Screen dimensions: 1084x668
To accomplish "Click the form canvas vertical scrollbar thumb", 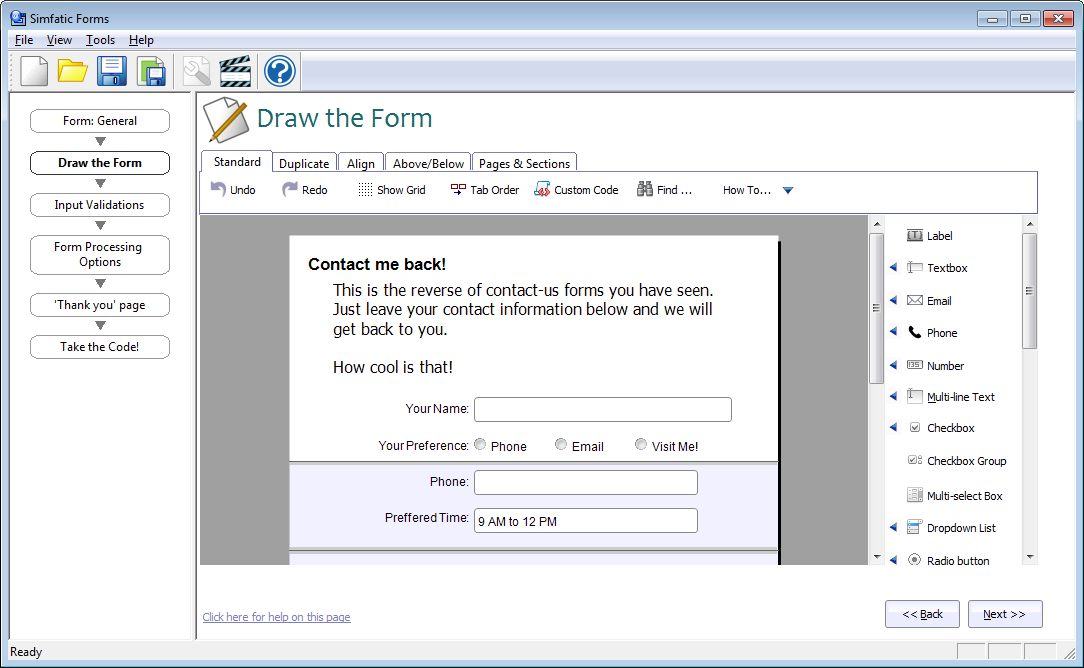I will (x=876, y=308).
